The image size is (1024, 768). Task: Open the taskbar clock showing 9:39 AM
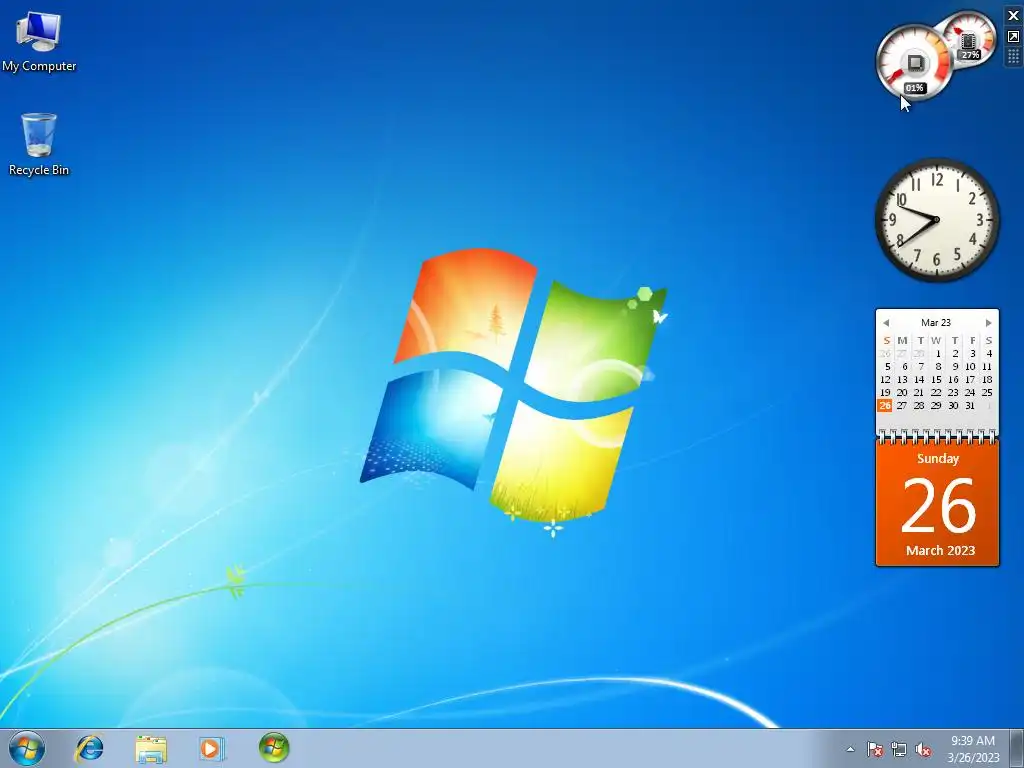pyautogui.click(x=973, y=748)
